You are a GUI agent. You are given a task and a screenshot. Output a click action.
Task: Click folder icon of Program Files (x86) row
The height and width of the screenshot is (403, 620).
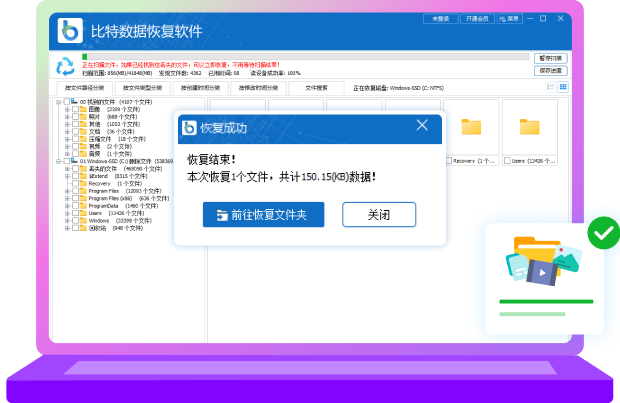[x=83, y=198]
